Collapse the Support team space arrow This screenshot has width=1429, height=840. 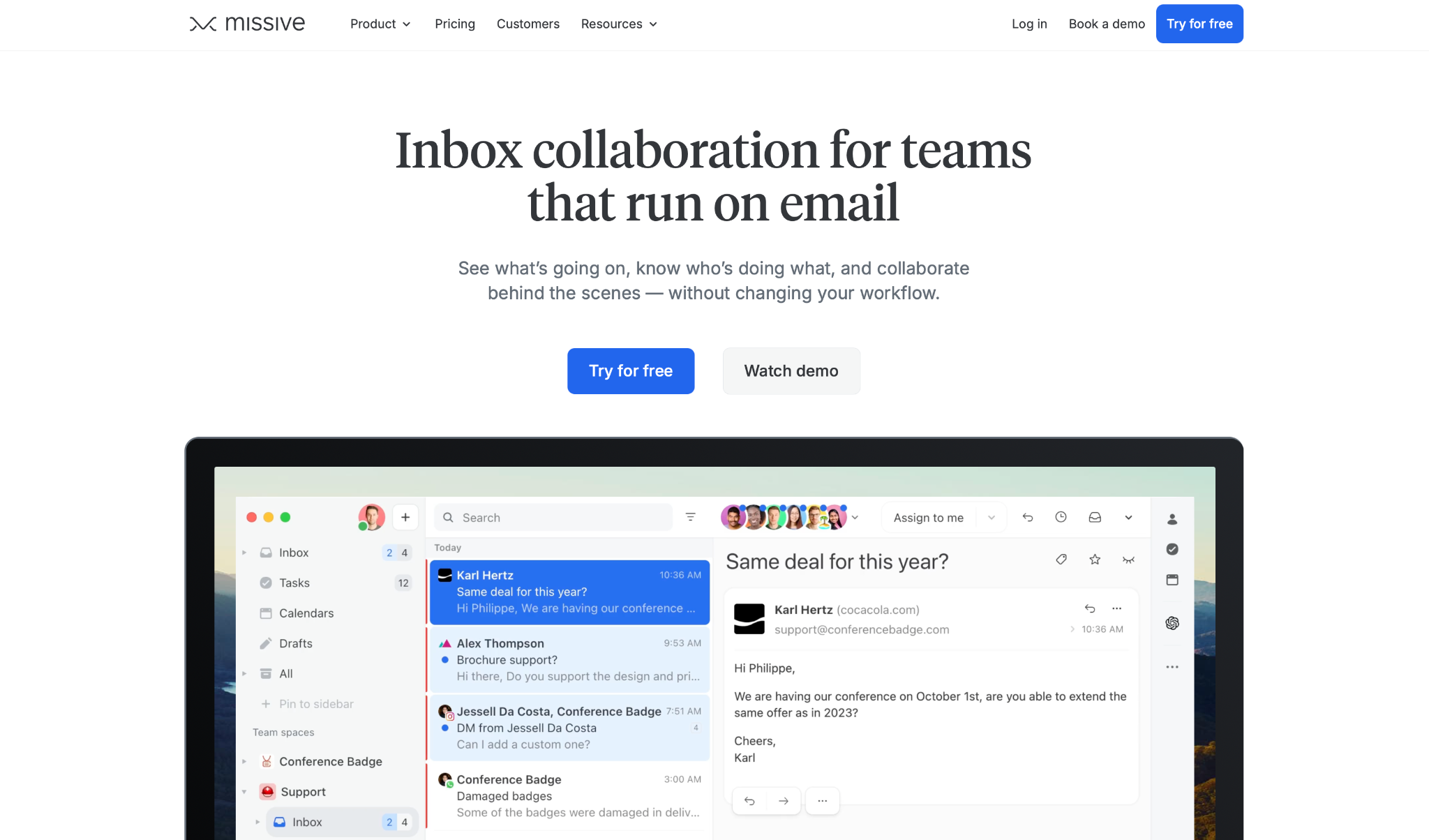pyautogui.click(x=244, y=792)
